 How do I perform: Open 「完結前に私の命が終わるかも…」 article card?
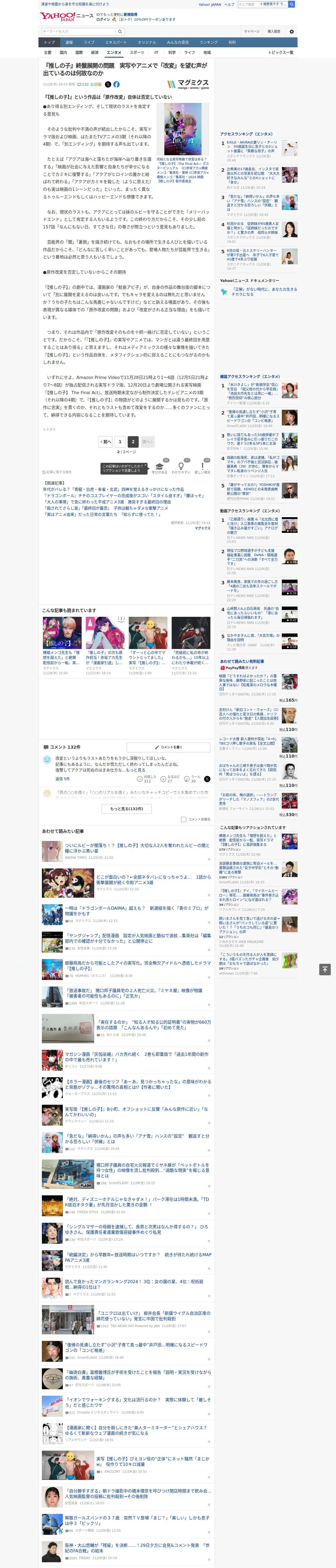pyautogui.click(x=191, y=645)
